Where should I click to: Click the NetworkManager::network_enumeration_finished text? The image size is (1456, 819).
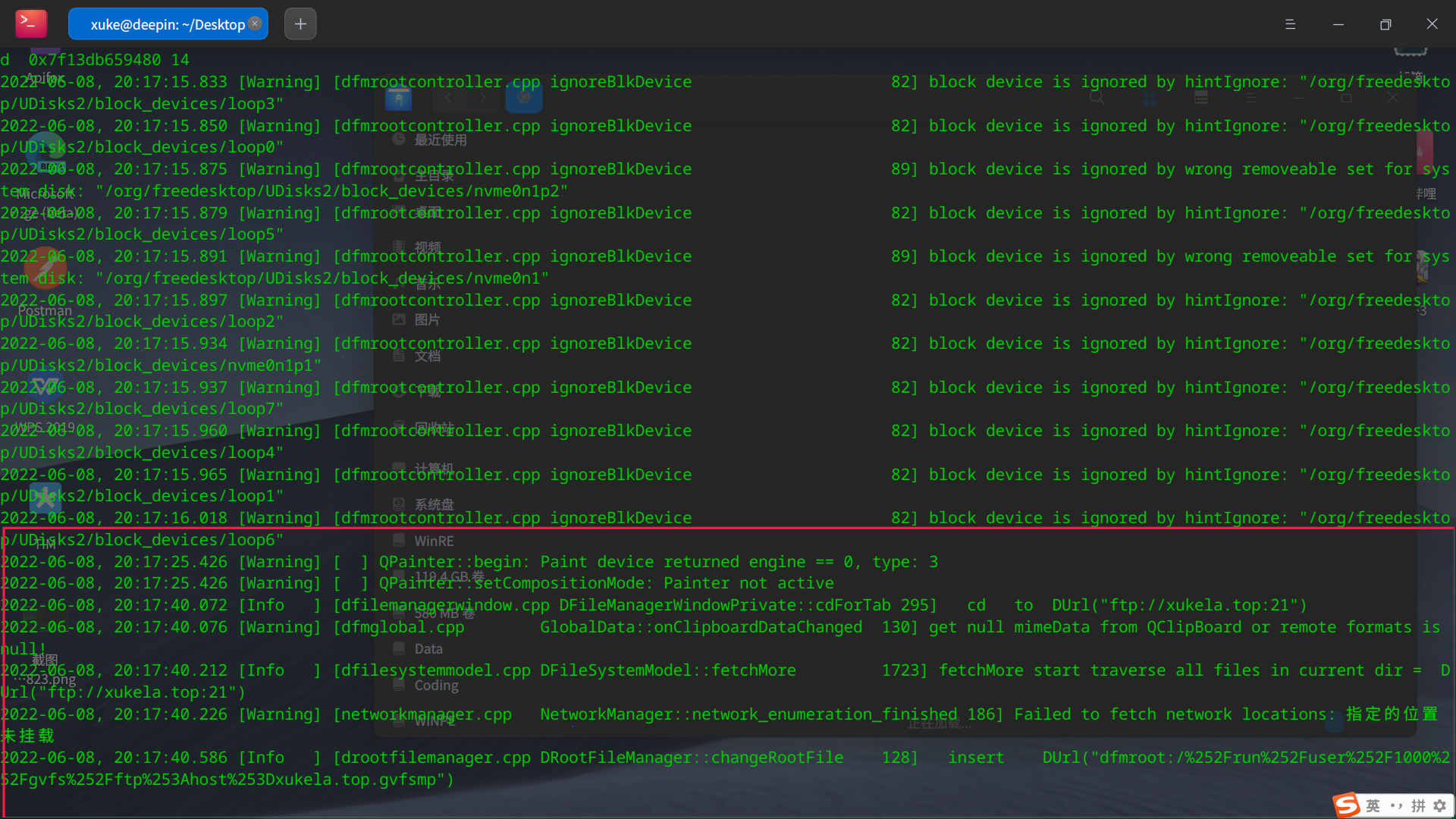point(748,714)
